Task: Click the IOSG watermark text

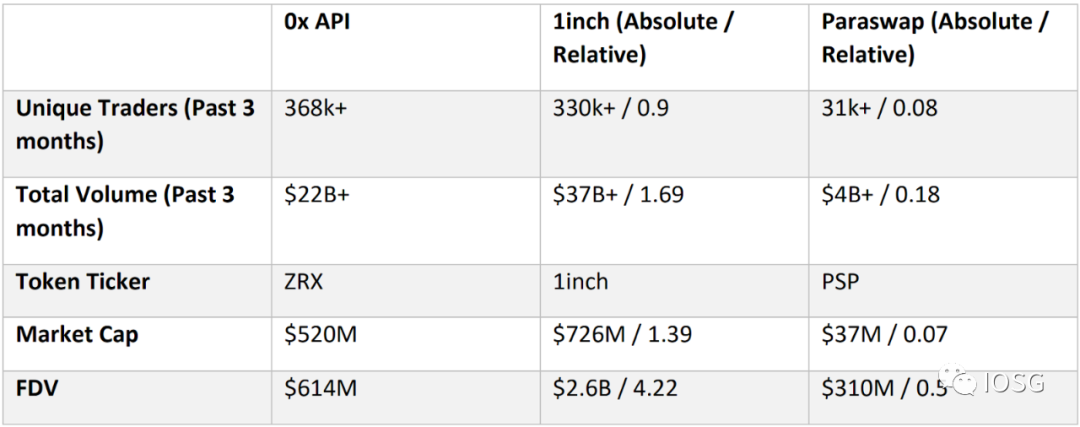Action: click(x=1014, y=382)
